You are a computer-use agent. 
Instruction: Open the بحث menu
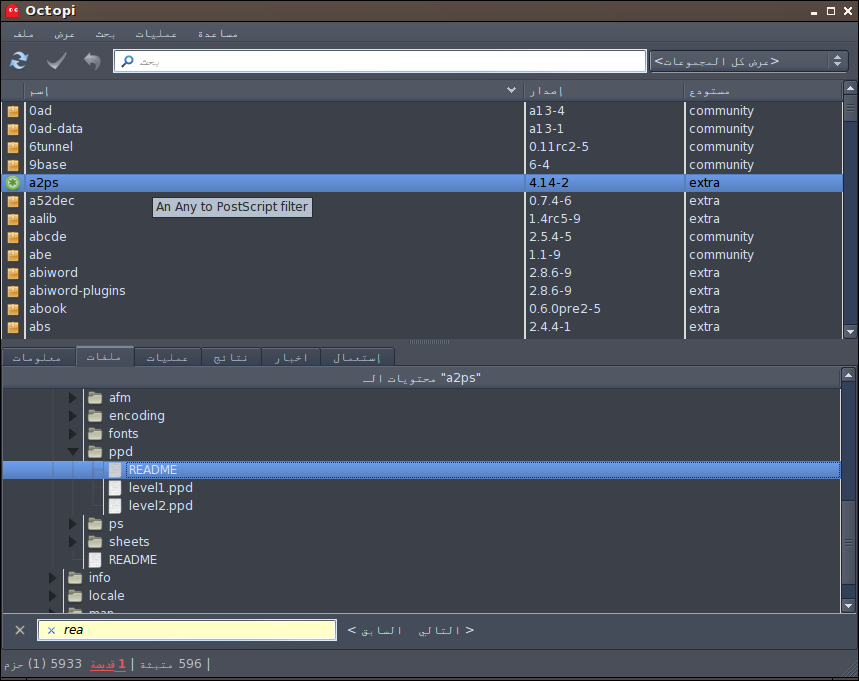(x=105, y=34)
